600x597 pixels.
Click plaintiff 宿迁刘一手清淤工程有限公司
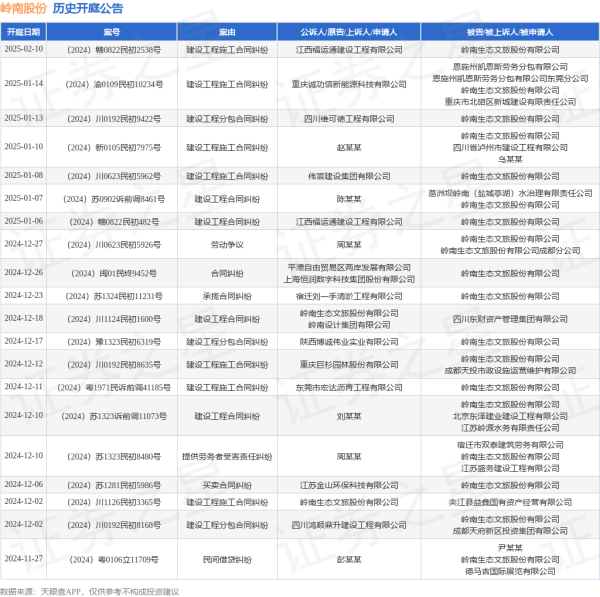349,296
